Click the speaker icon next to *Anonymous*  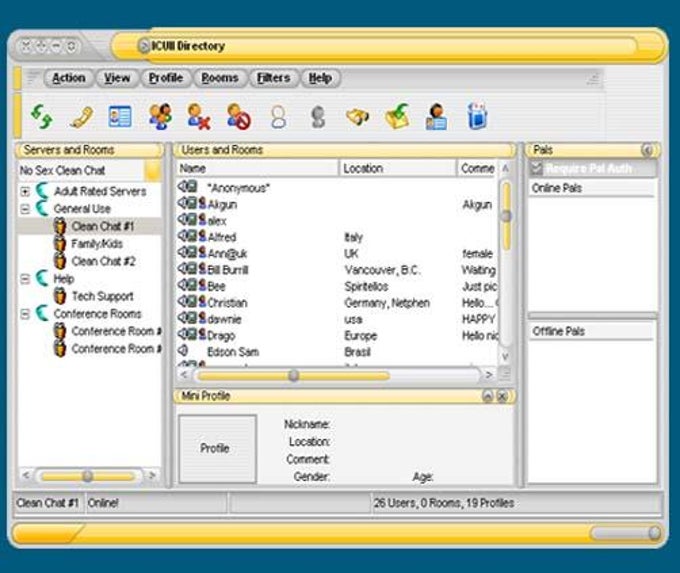182,187
